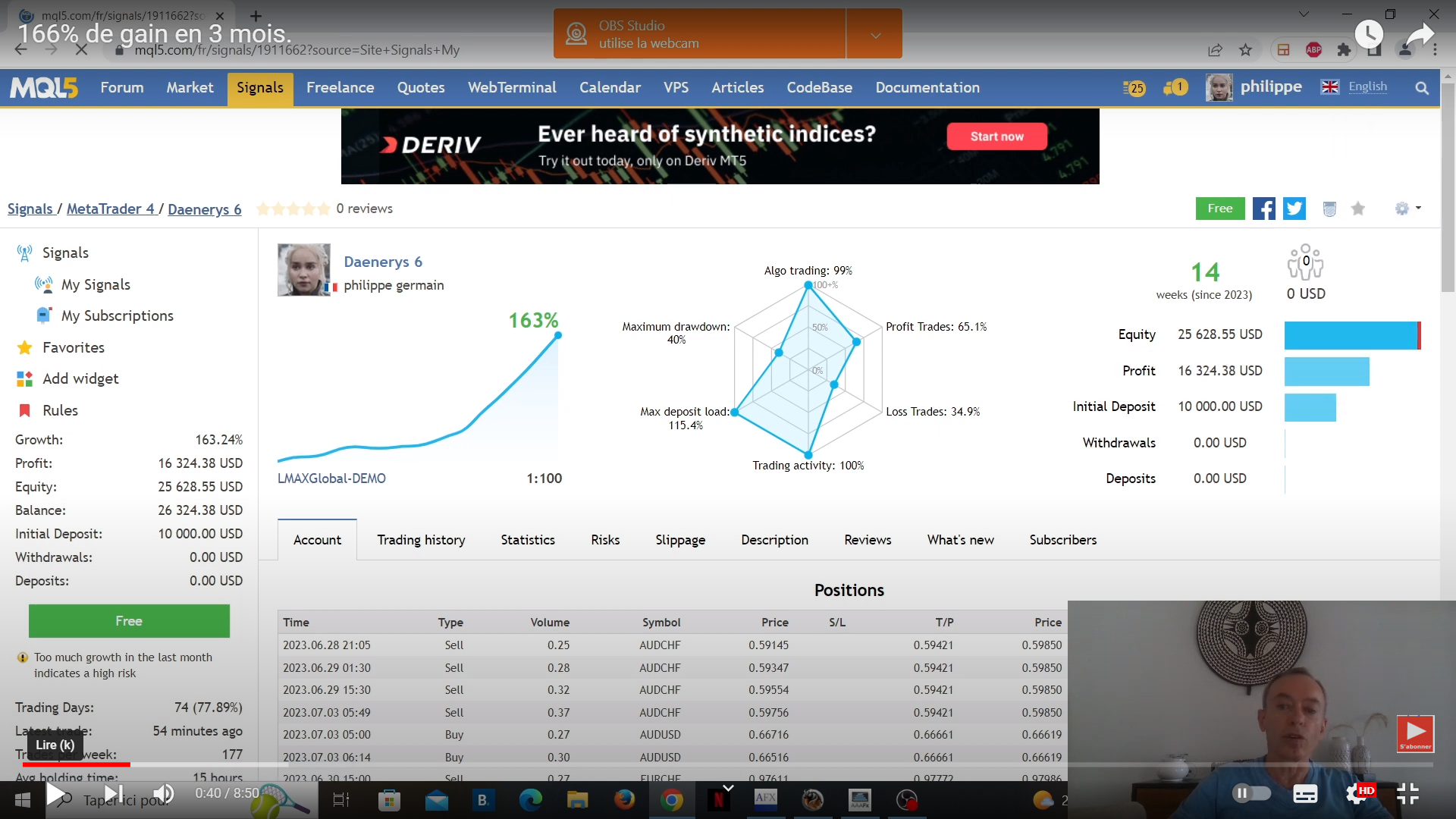Switch to the Reviews tab
The image size is (1456, 819).
click(x=868, y=540)
